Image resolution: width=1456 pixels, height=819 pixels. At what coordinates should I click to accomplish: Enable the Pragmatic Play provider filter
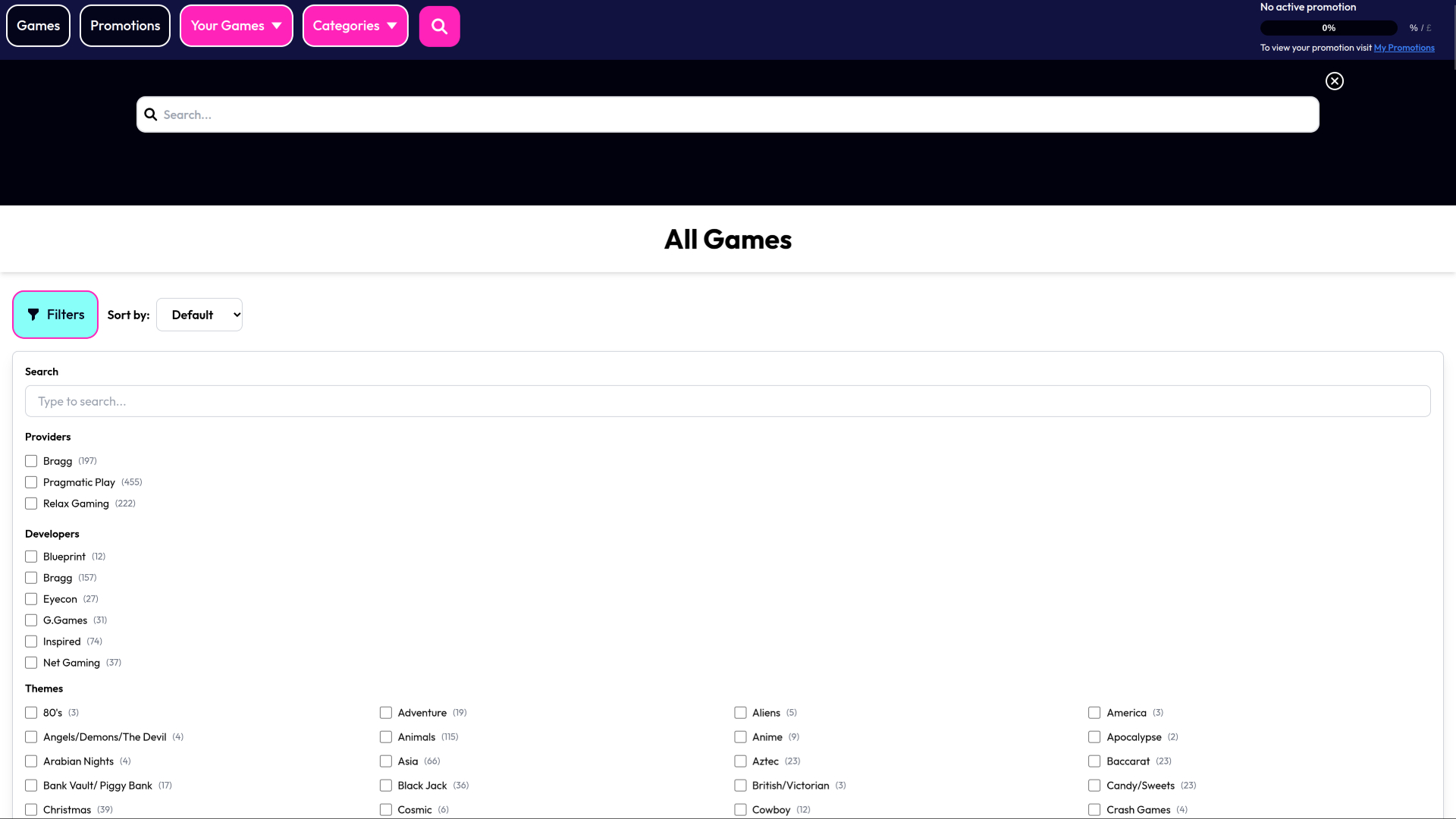tap(31, 482)
